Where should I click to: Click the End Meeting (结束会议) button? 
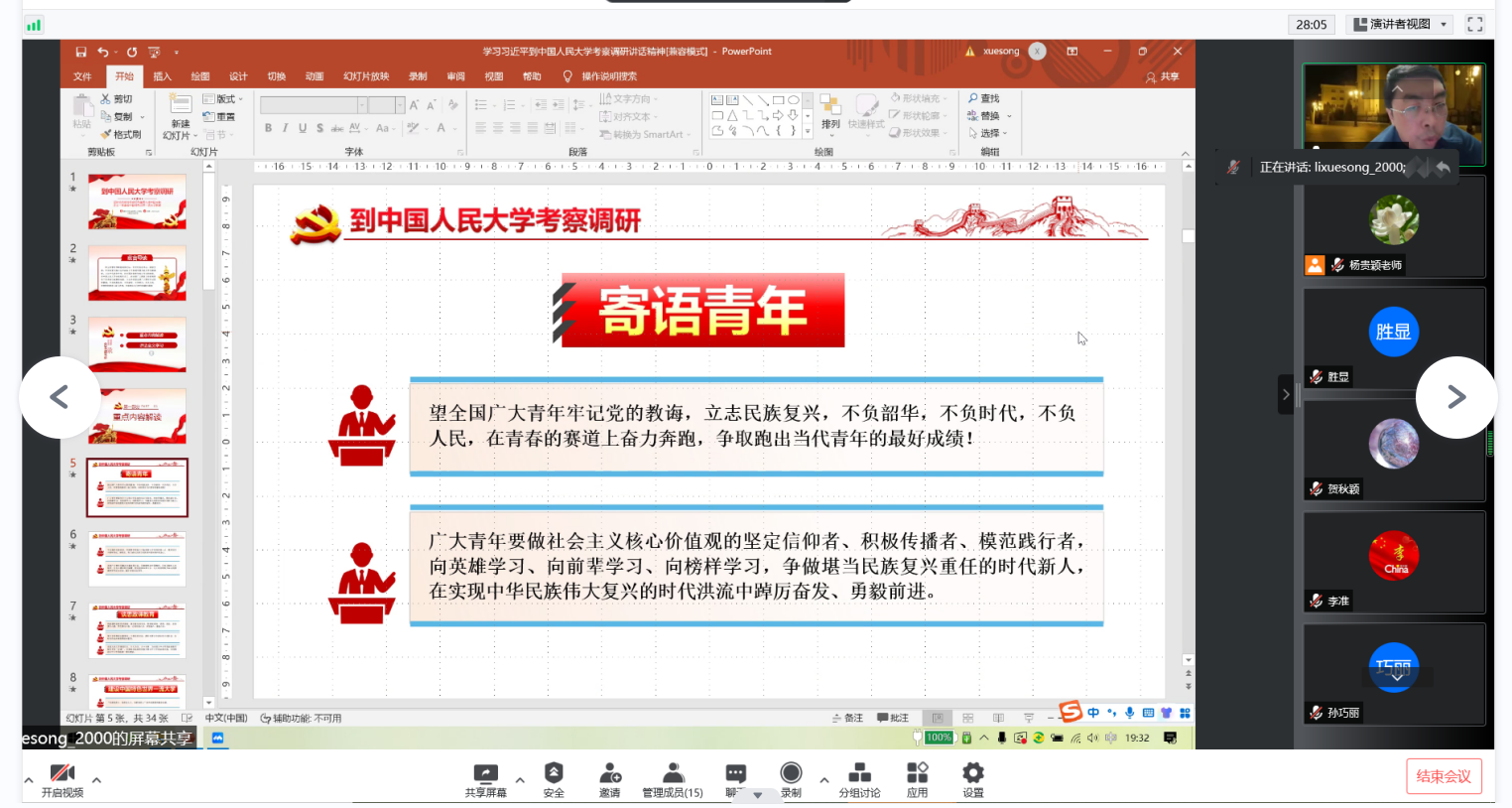[1444, 776]
